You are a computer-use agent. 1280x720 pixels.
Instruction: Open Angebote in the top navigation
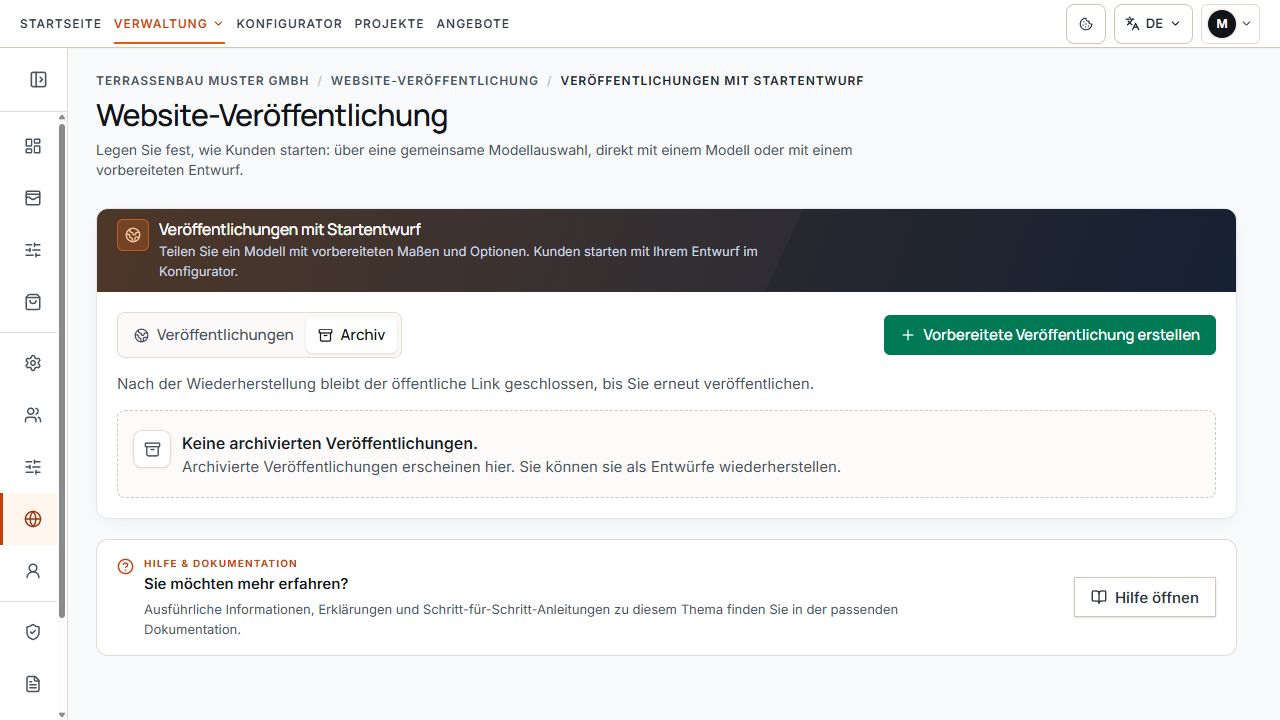point(473,24)
